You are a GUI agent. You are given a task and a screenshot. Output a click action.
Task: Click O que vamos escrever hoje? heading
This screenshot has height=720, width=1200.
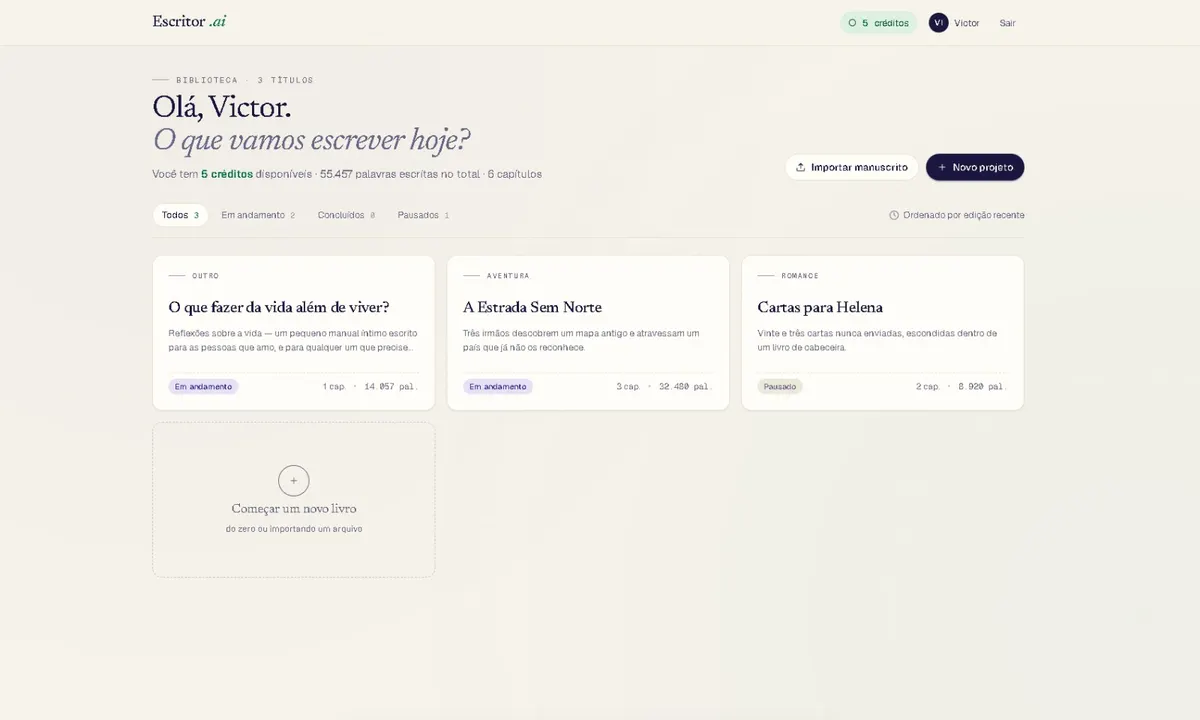312,140
